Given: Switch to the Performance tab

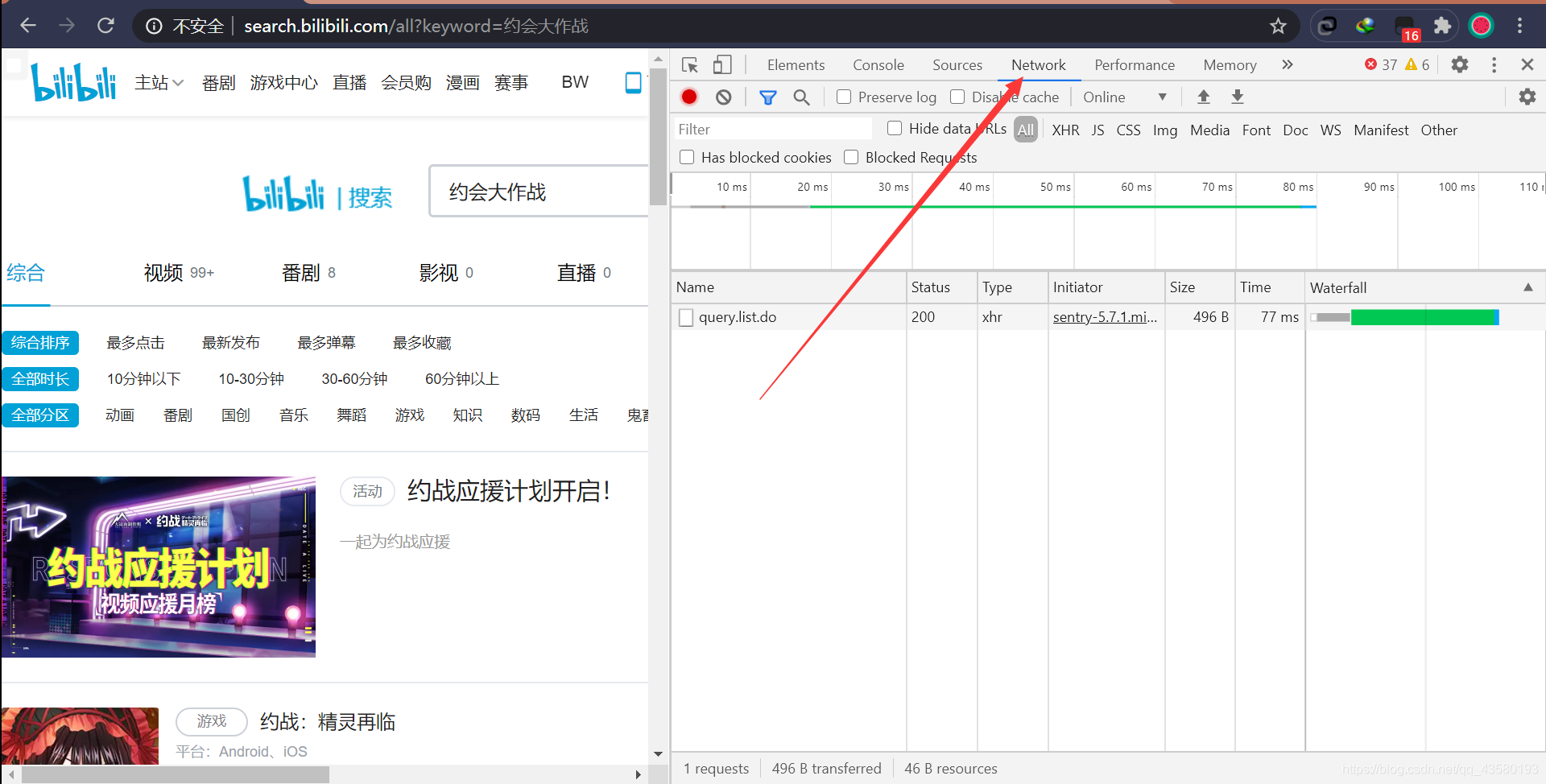Looking at the screenshot, I should tap(1135, 65).
